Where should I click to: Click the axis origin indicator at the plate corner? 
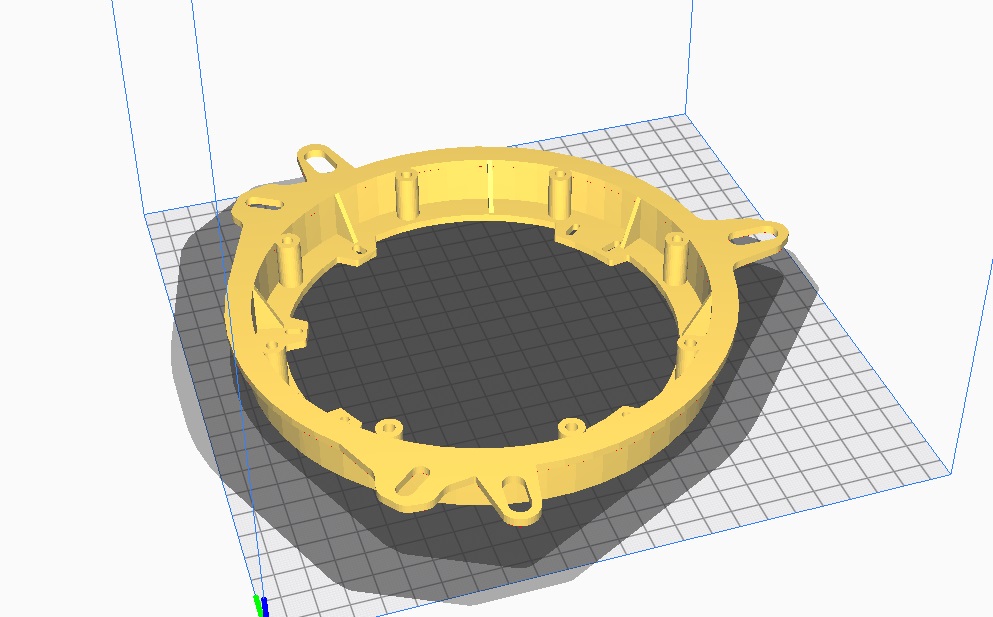(x=262, y=605)
